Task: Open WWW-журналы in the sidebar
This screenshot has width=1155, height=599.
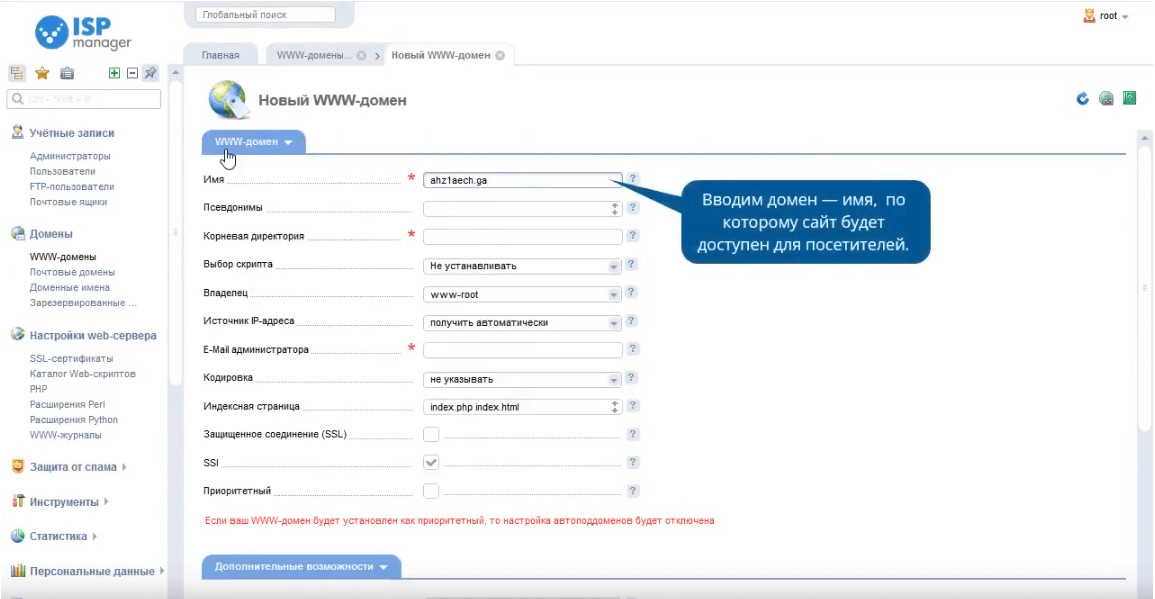Action: 66,435
